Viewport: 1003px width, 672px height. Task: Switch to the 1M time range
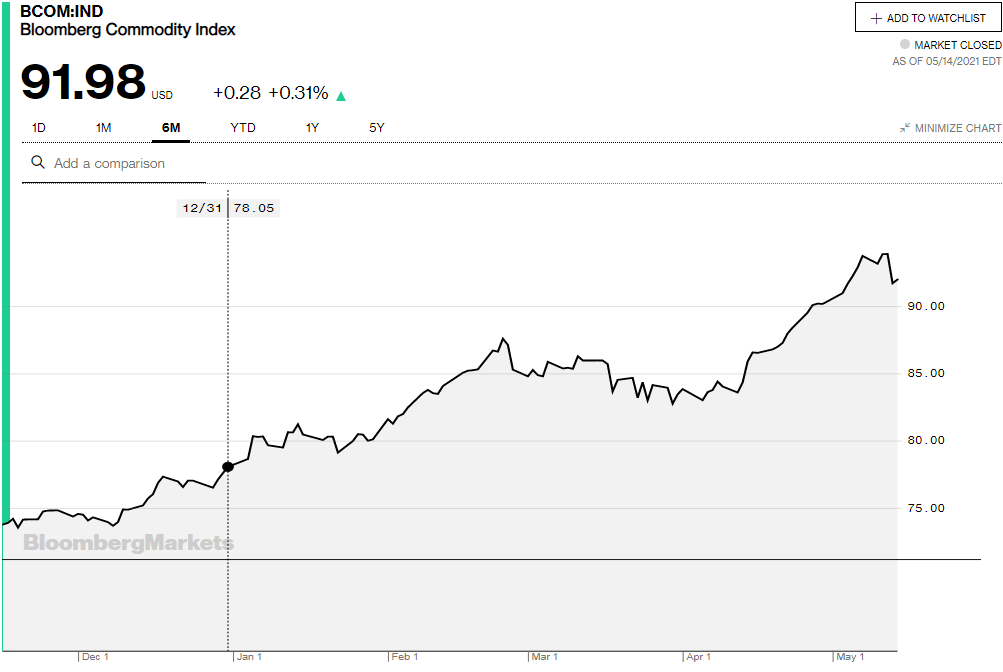[103, 127]
